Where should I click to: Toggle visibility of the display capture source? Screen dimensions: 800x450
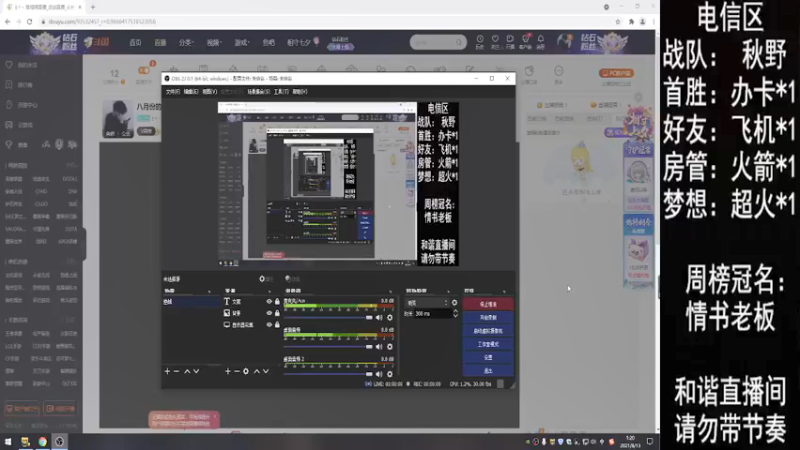[269, 324]
